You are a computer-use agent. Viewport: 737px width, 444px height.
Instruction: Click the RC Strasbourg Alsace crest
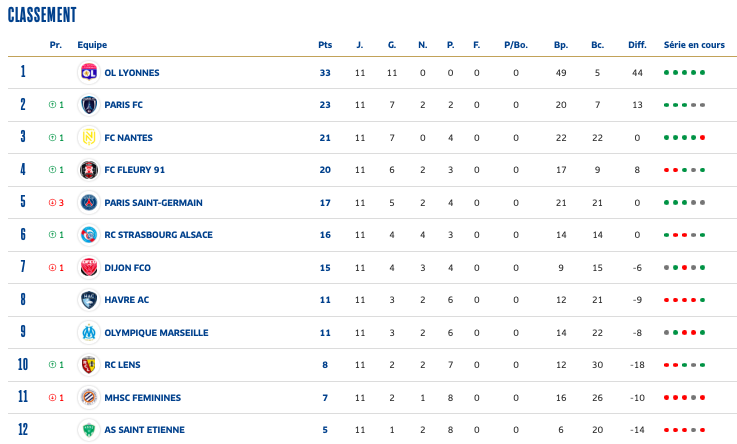point(88,235)
